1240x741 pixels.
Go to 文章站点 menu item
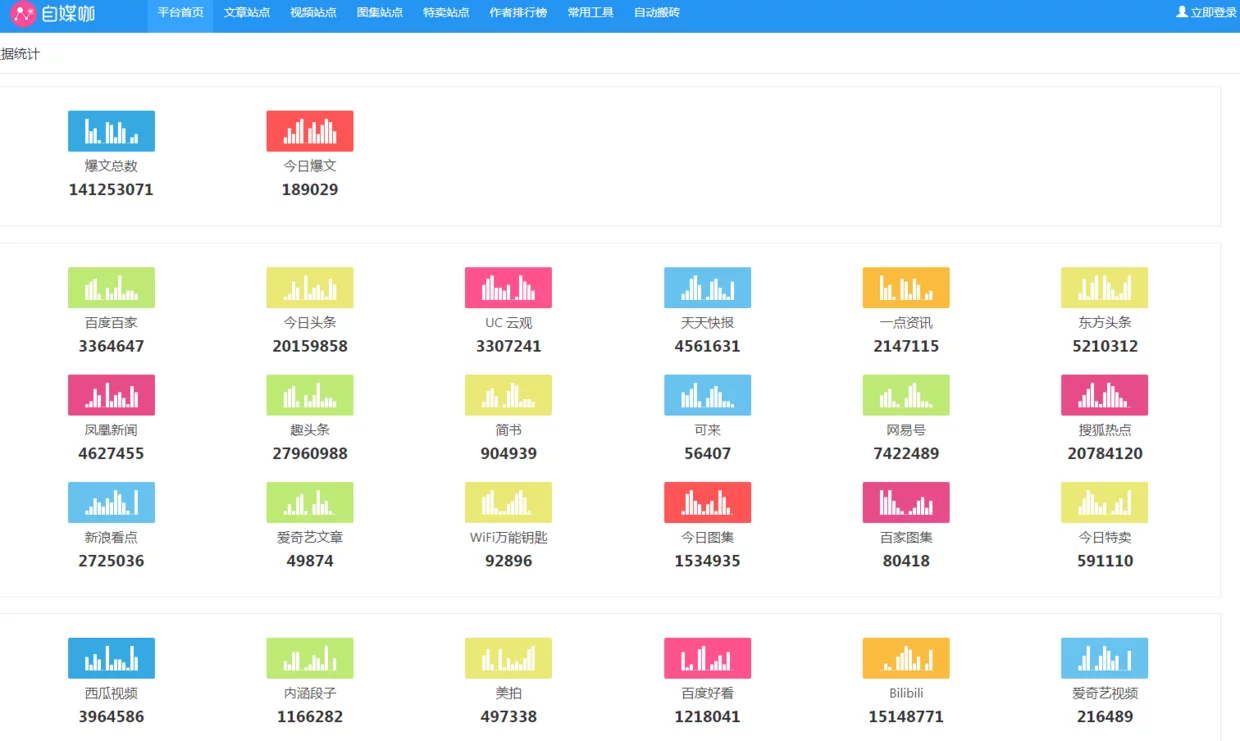click(x=247, y=13)
